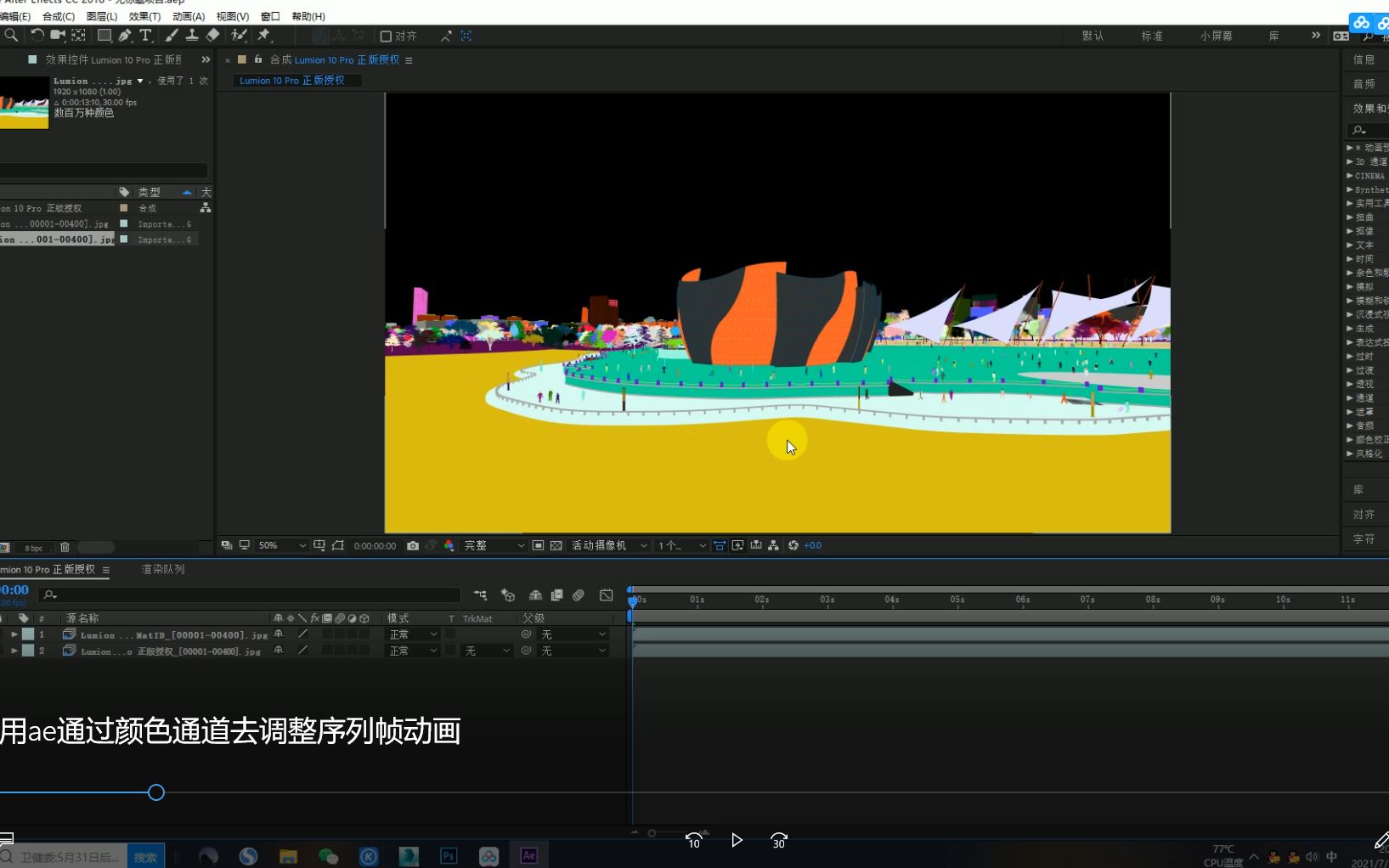Image resolution: width=1389 pixels, height=868 pixels.
Task: Open the 图层(L) menu
Action: 102,16
